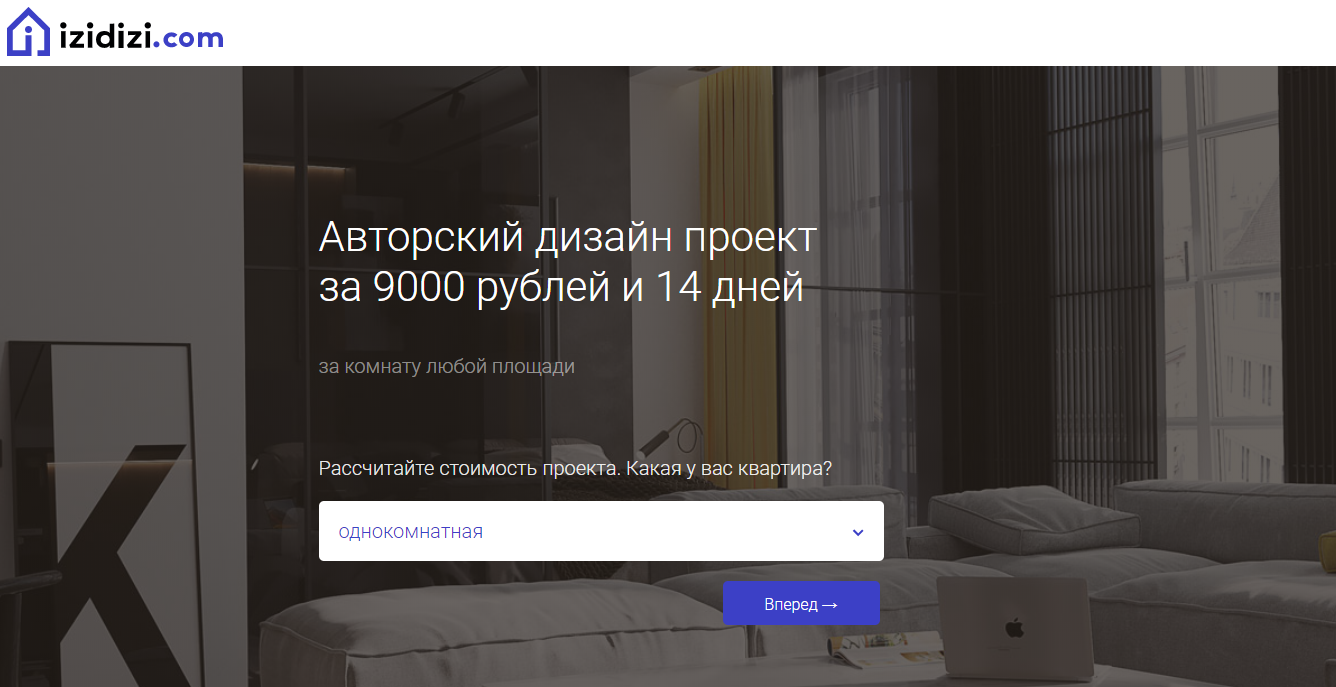Click the Apple logo on the laptop lid
The image size is (1336, 687).
tap(1014, 628)
